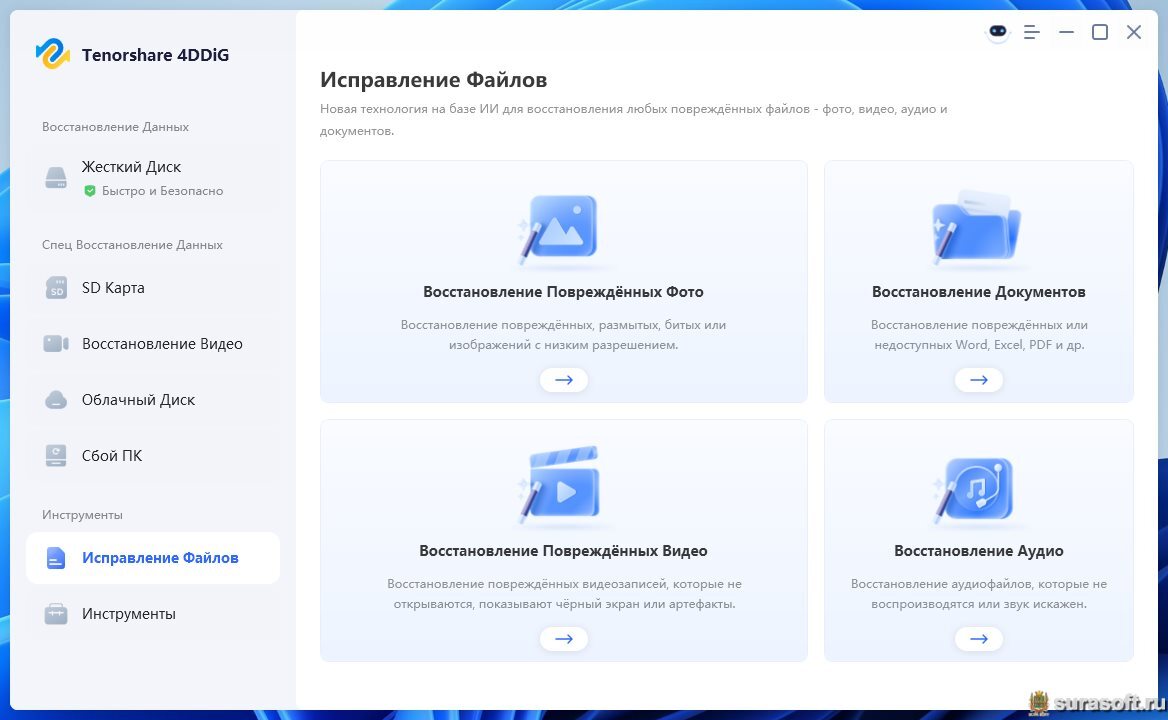Click the toolbox icon in sidebar
This screenshot has width=1168, height=720.
[x=56, y=614]
